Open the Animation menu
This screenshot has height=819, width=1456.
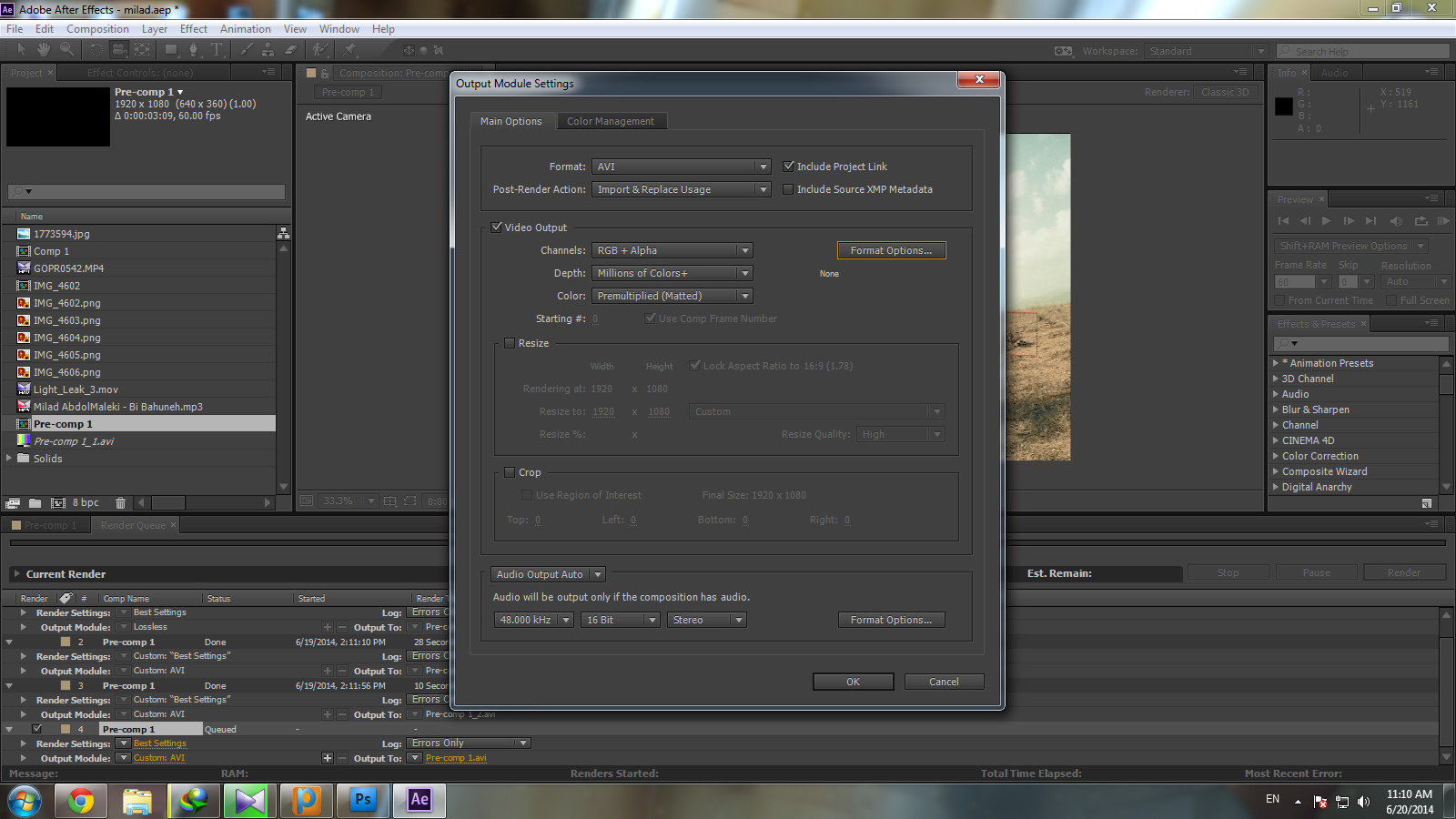245,29
